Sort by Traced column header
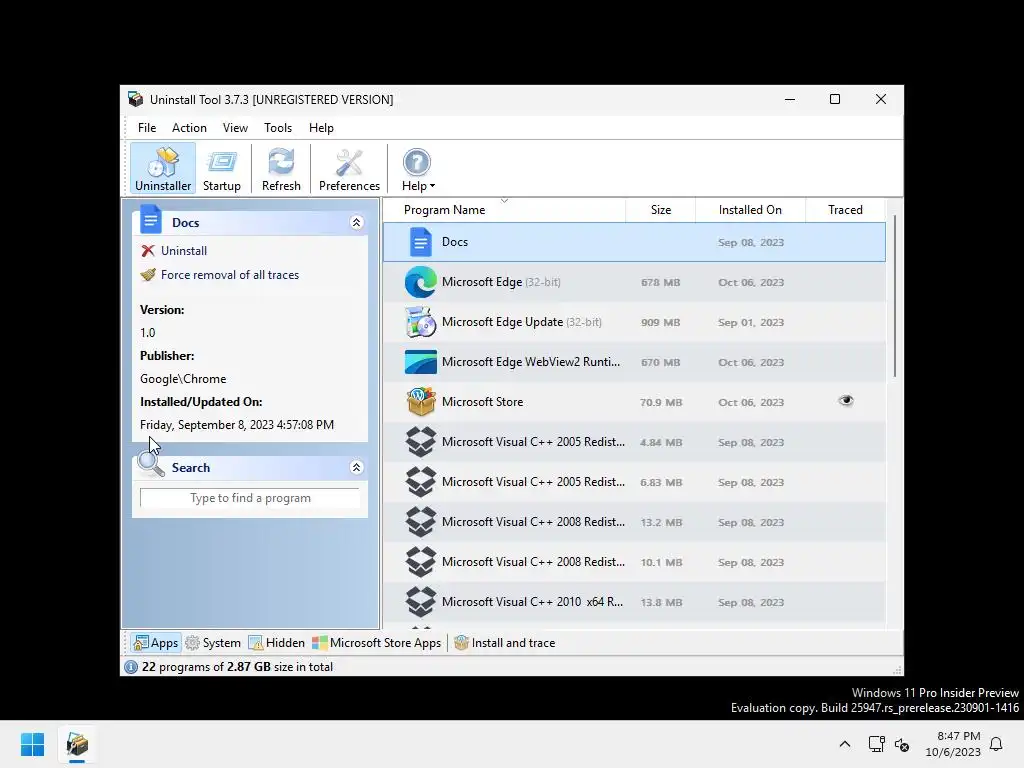This screenshot has width=1024, height=768. click(x=845, y=210)
